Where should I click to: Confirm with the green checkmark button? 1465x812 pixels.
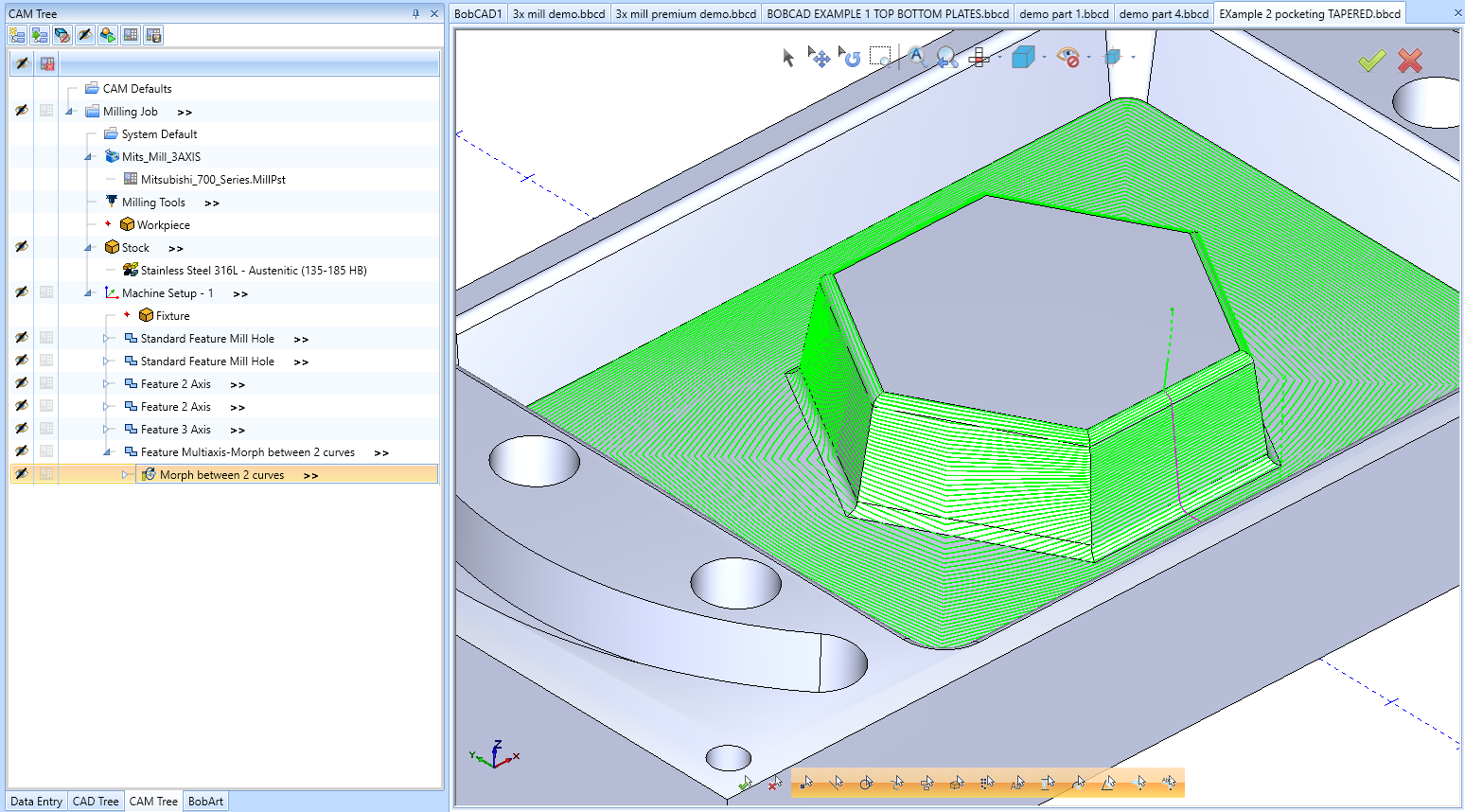1374,60
